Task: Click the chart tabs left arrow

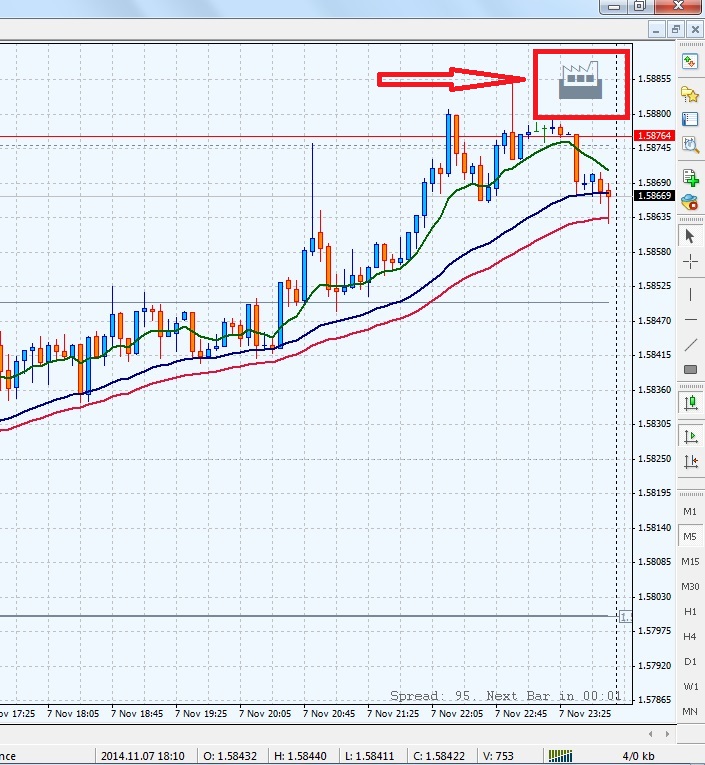Action: [650, 734]
